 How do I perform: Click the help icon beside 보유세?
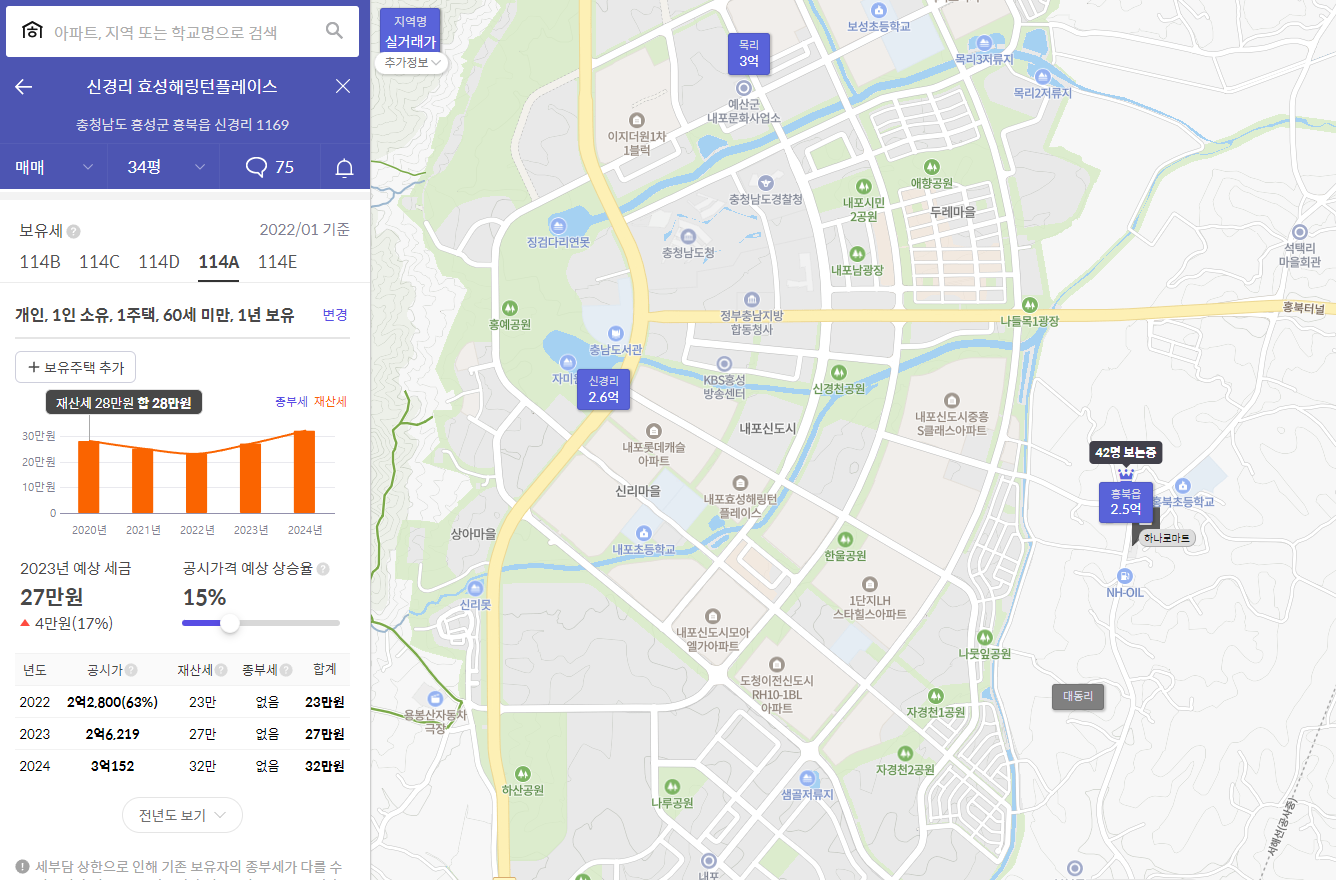tap(74, 231)
